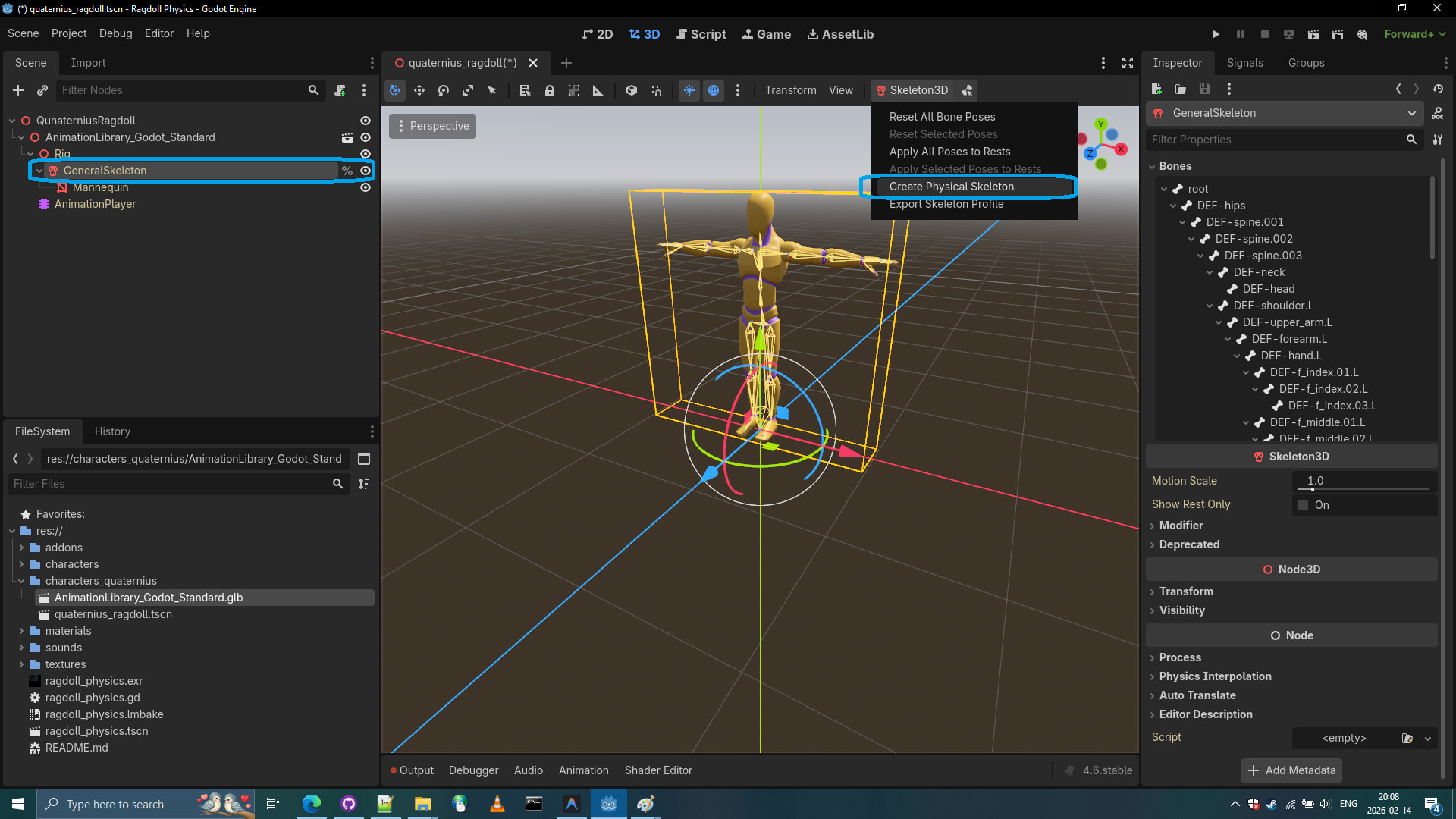Select the Move Mode tool icon
Viewport: 1456px width, 819px height.
point(419,90)
